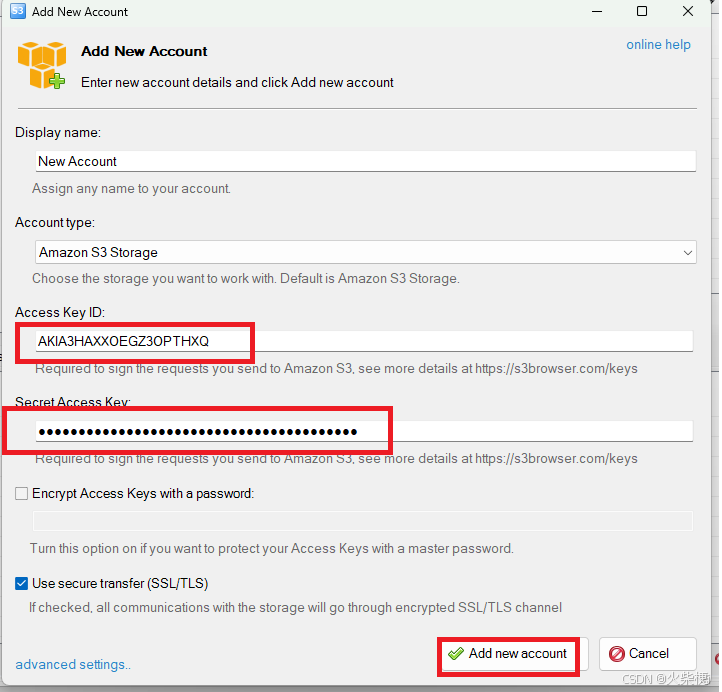Click the Access Key ID field

click(x=364, y=341)
